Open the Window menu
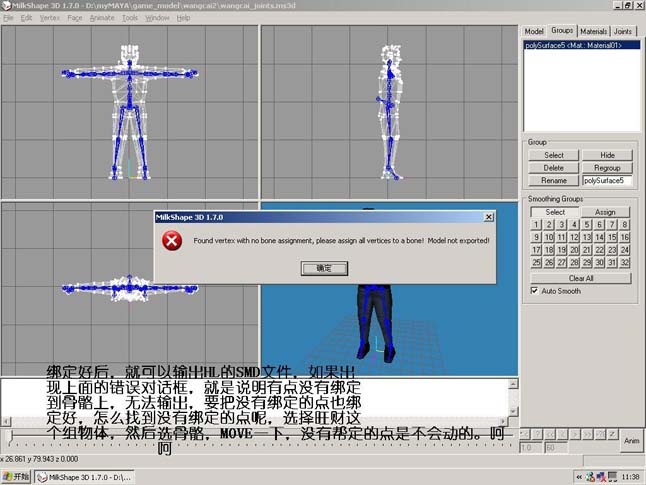Image resolution: width=646 pixels, height=485 pixels. pyautogui.click(x=157, y=18)
